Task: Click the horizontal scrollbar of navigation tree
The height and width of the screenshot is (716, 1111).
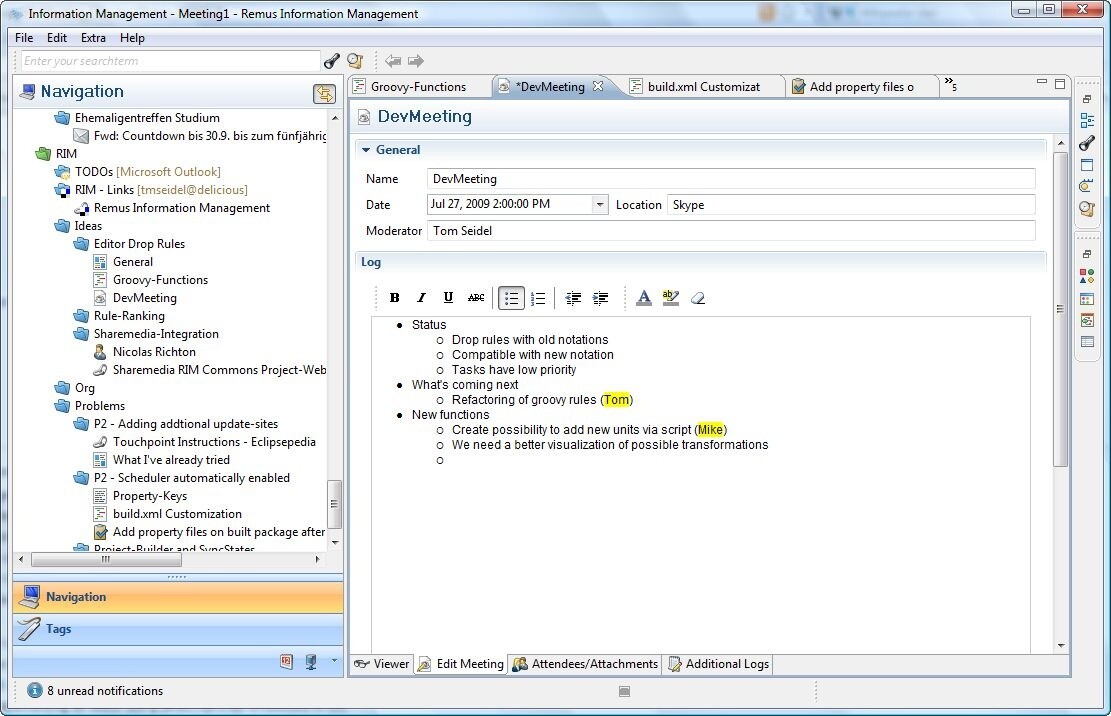Action: tap(107, 559)
